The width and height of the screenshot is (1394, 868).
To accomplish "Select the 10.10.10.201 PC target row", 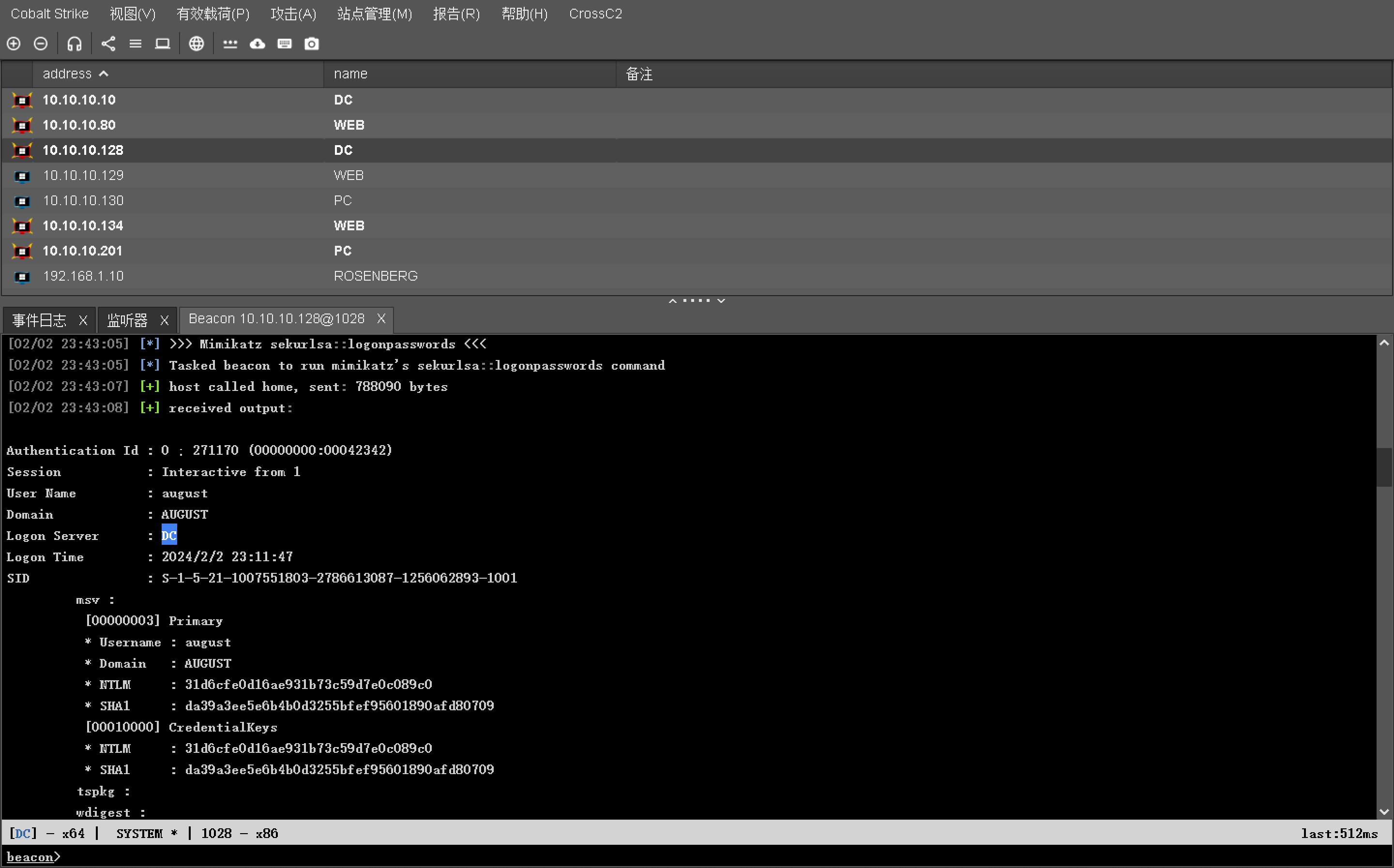I will [x=83, y=251].
